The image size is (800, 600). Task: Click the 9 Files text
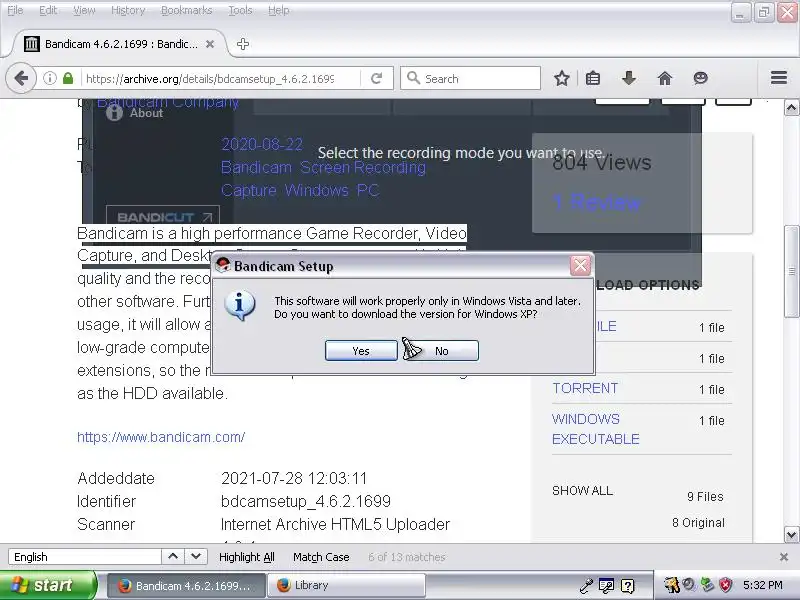(705, 496)
